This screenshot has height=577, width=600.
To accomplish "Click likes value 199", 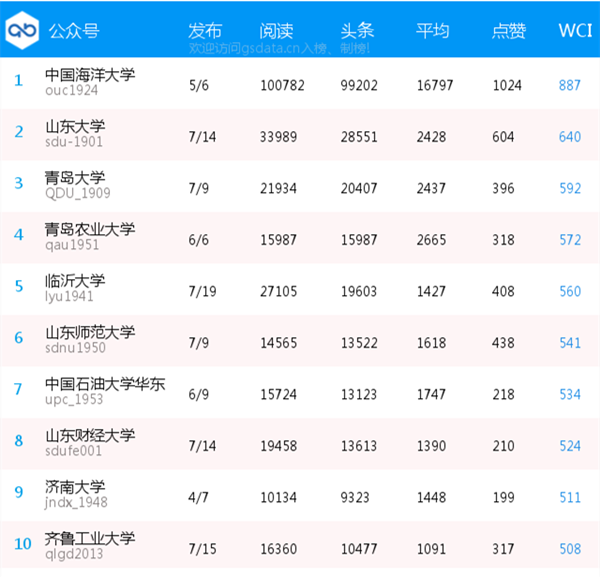I will 504,497.
